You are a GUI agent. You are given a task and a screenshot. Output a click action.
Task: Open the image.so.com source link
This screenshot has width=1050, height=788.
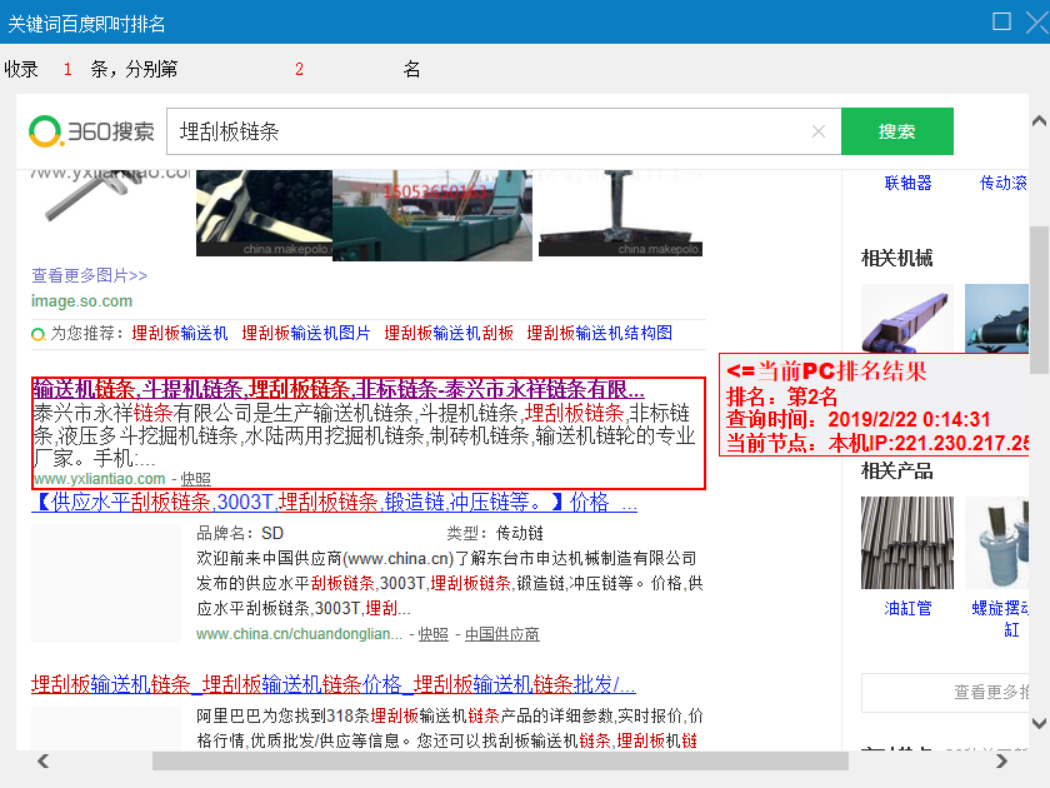coord(82,301)
